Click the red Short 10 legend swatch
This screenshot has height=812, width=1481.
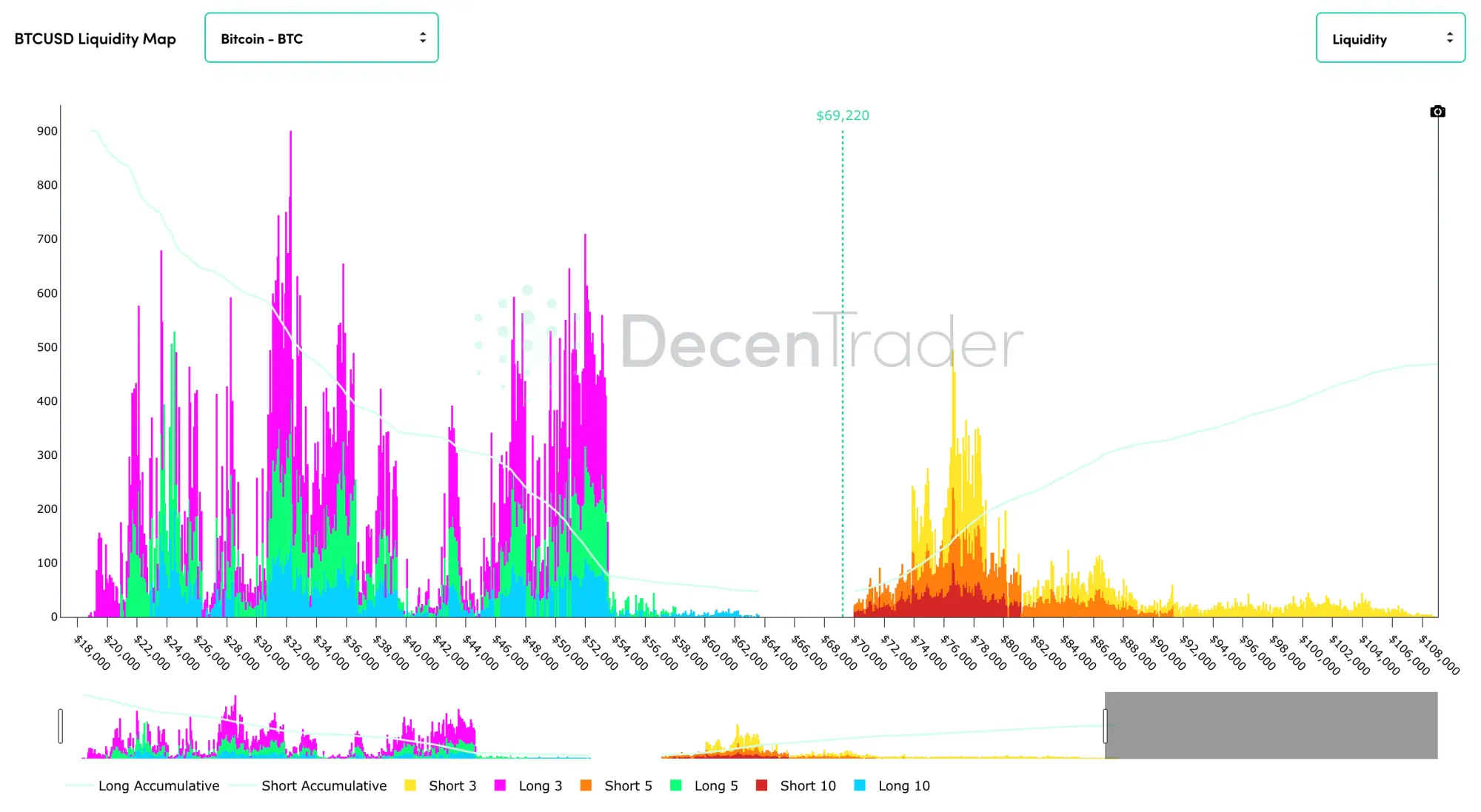coord(761,785)
